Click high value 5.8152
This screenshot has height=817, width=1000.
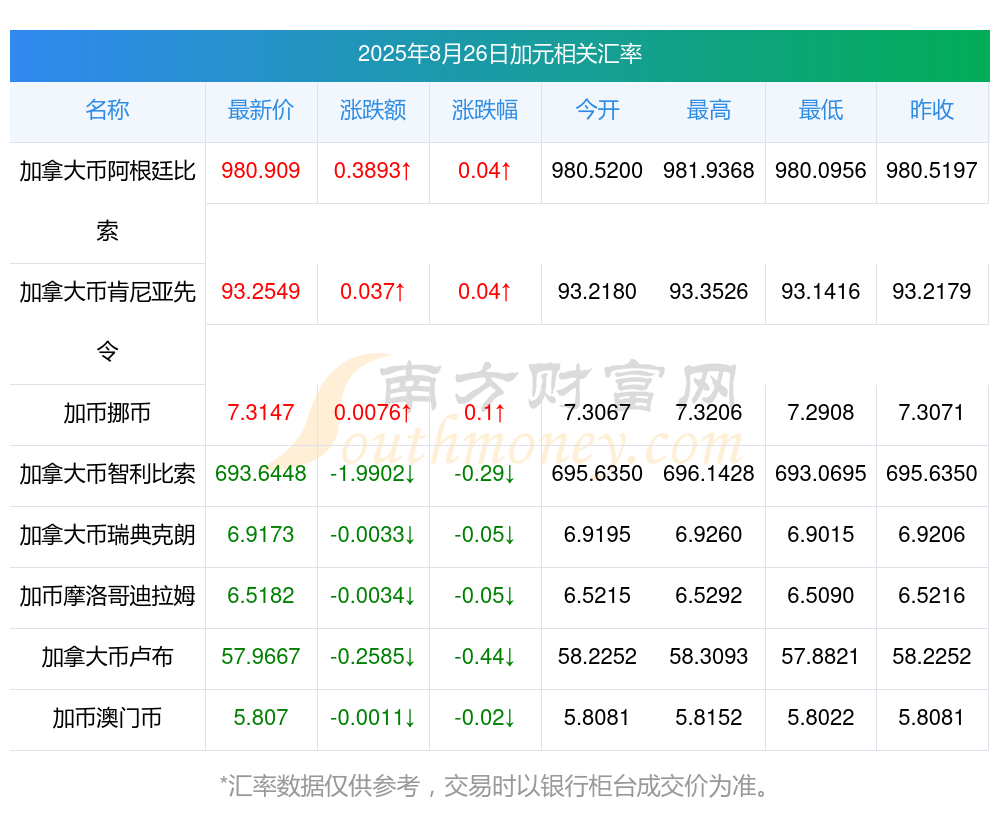pos(709,718)
